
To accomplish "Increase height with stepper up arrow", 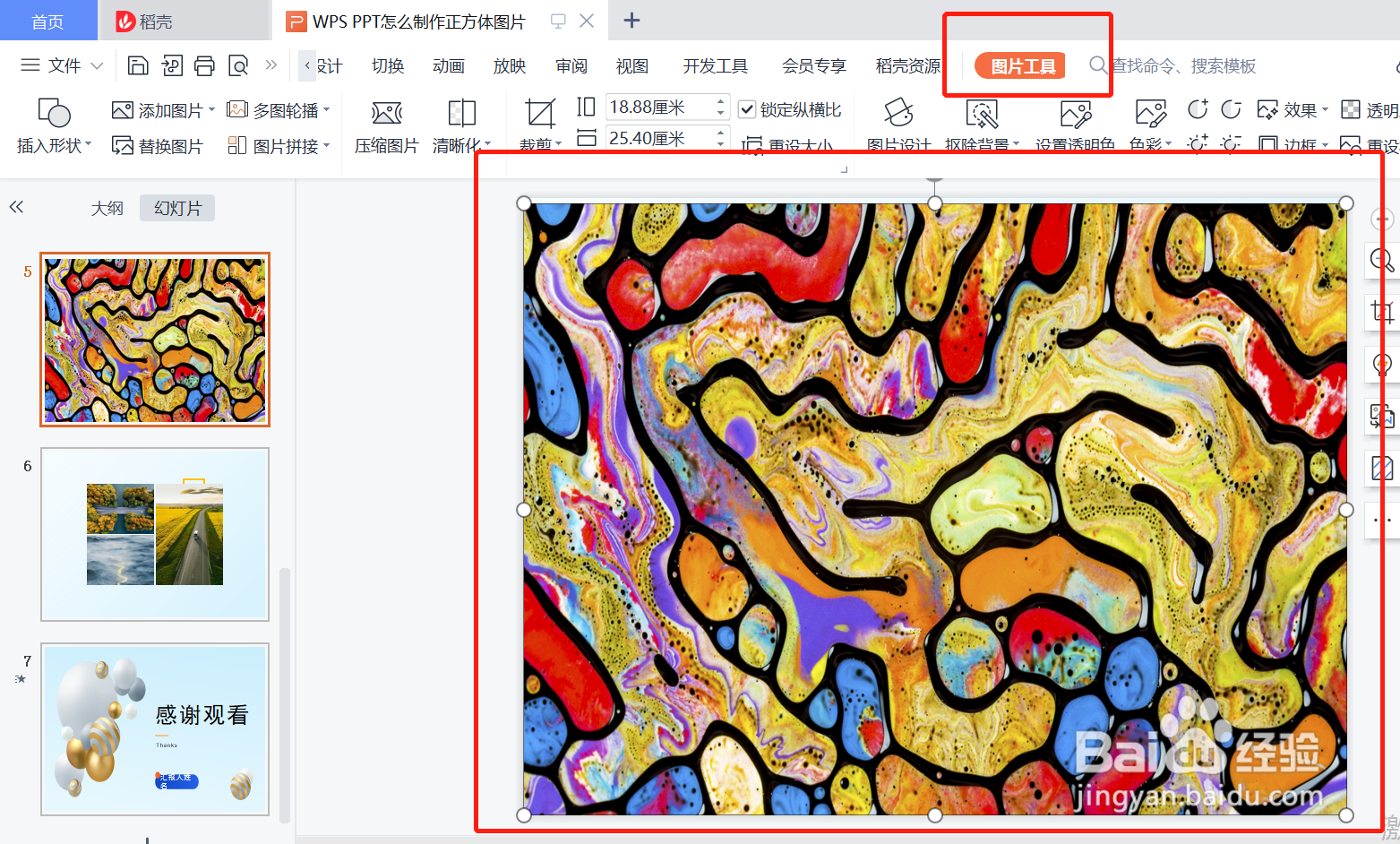I will click(x=721, y=101).
